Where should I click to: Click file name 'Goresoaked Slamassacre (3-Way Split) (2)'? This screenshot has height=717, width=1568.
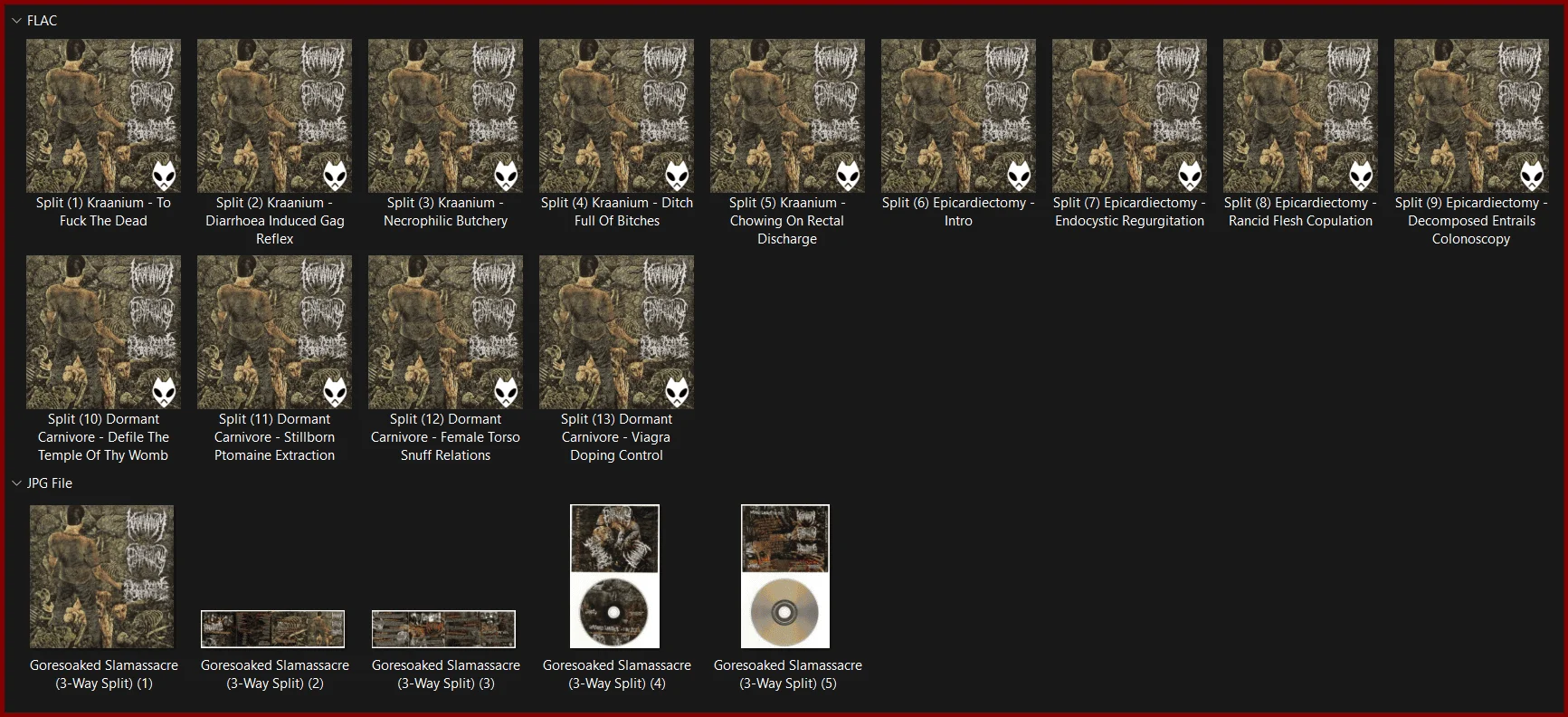274,674
